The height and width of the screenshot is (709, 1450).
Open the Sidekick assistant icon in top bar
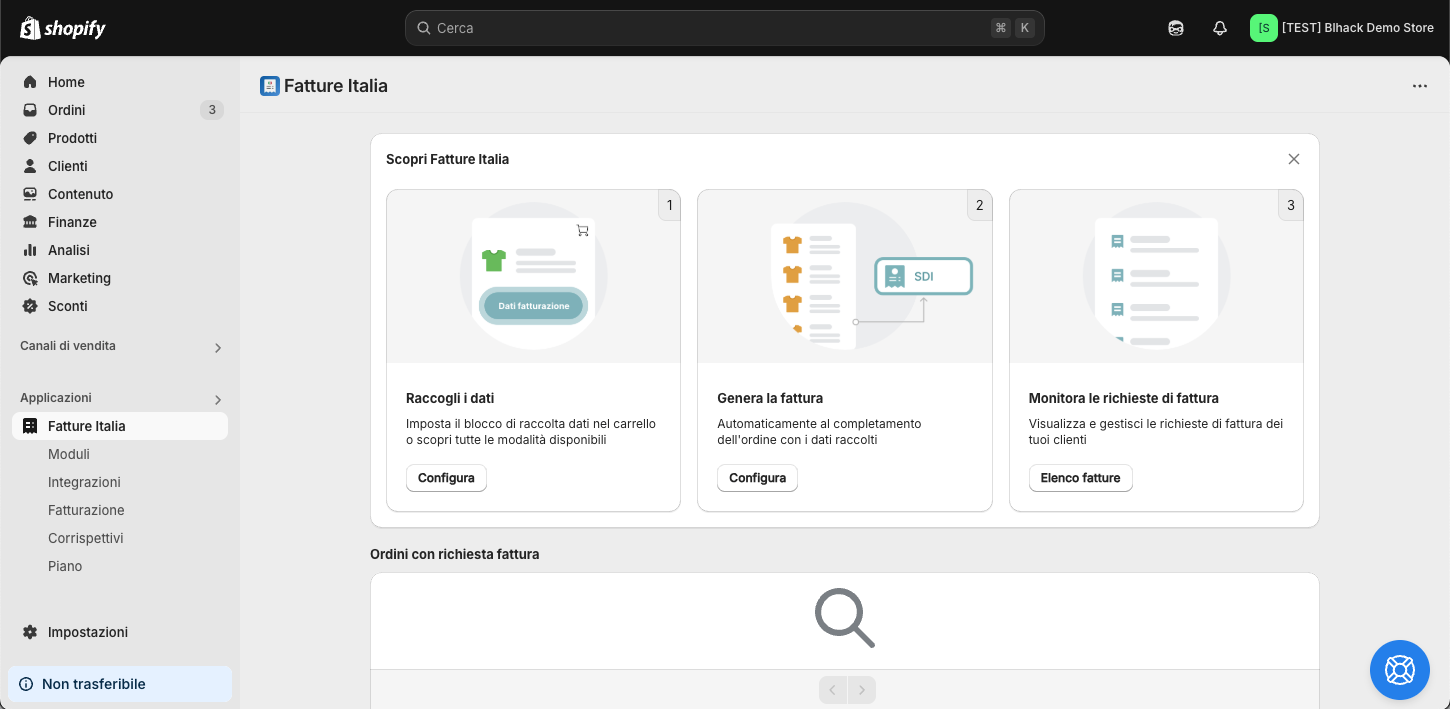[x=1176, y=28]
